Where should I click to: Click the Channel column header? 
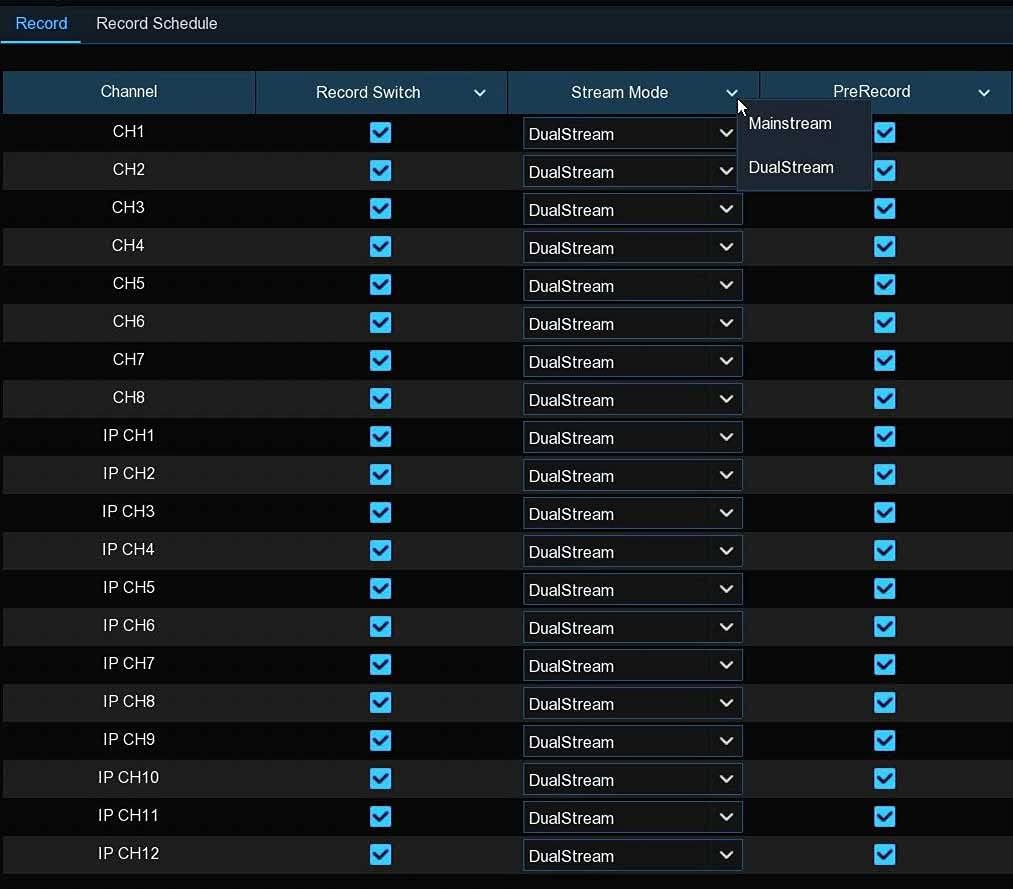pyautogui.click(x=129, y=92)
